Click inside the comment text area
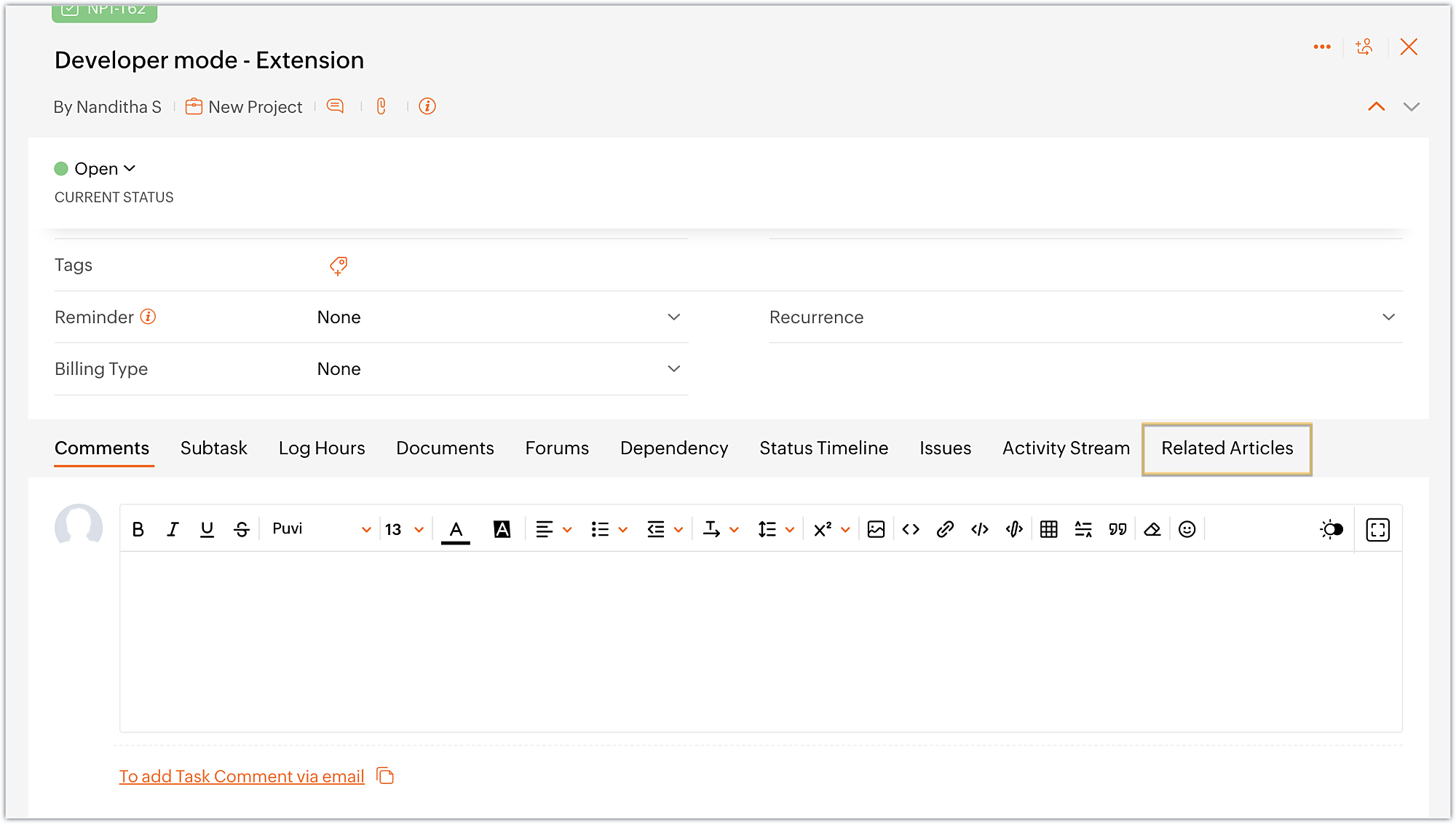 tap(761, 641)
